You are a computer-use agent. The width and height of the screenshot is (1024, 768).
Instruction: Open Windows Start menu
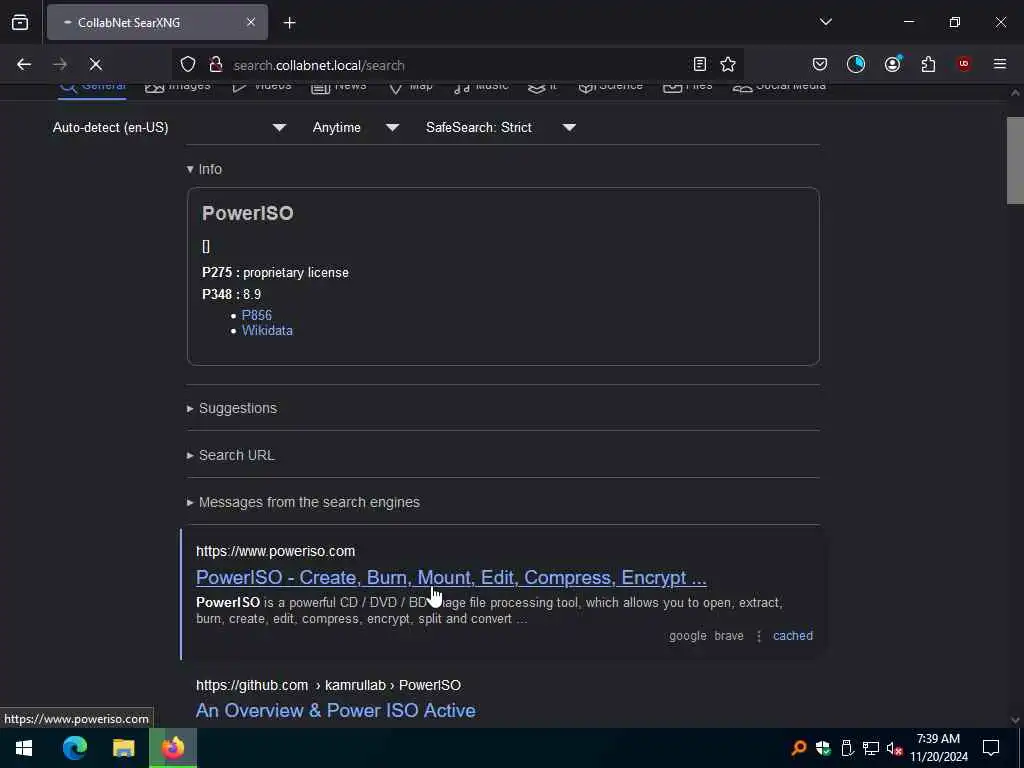point(24,748)
